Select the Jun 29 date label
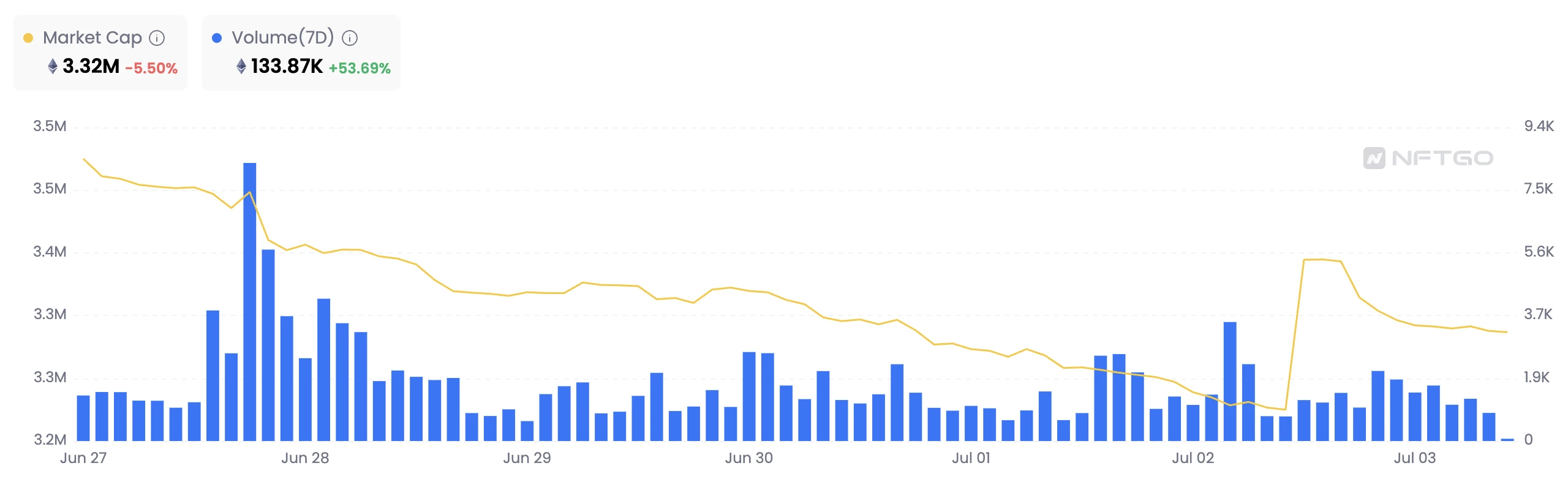 [527, 458]
